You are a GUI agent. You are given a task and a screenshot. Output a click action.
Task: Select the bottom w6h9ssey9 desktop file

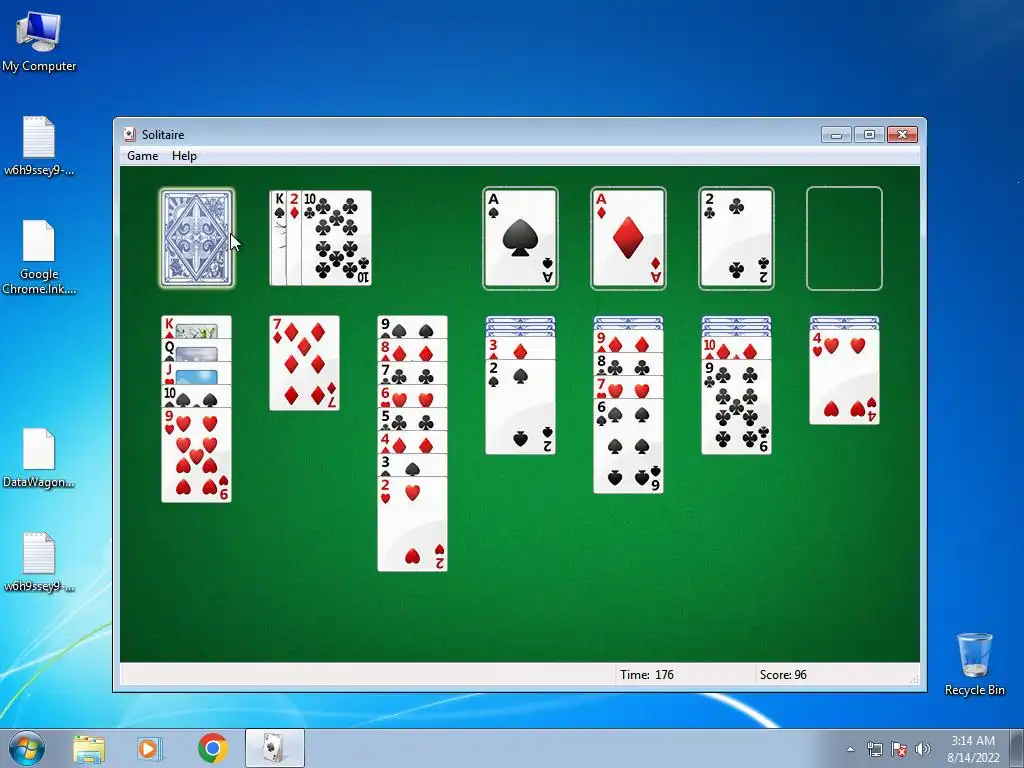coord(39,562)
